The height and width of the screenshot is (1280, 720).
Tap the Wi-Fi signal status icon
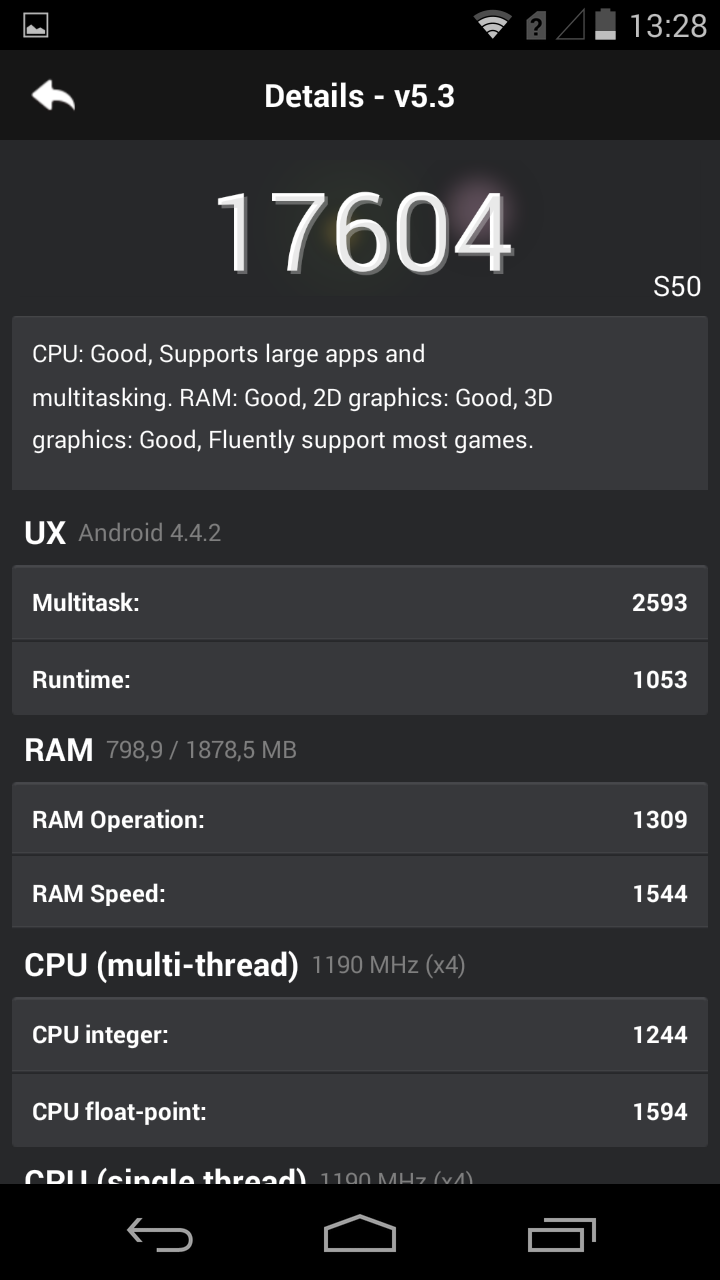[492, 25]
